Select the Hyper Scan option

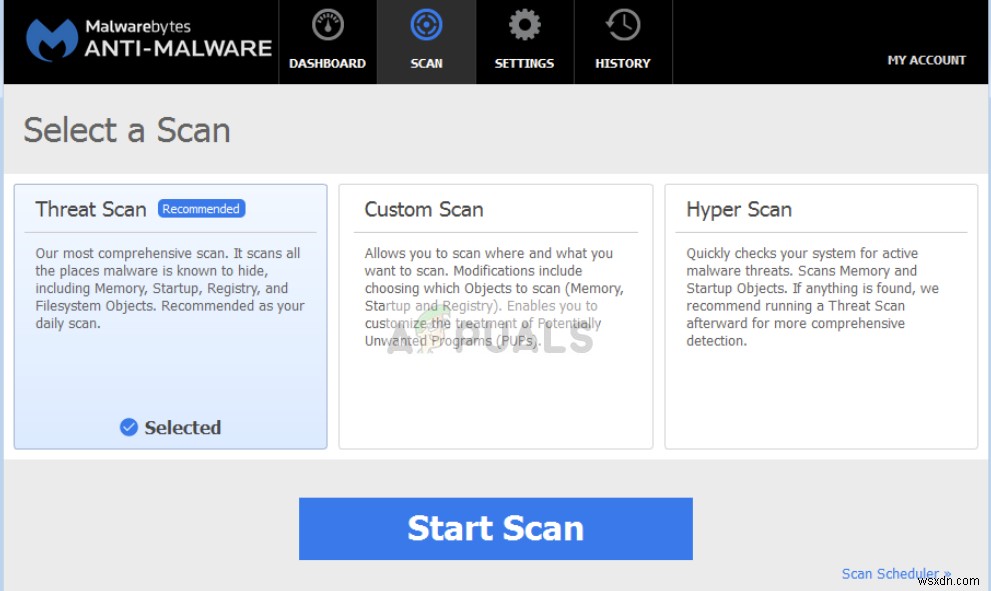point(821,315)
